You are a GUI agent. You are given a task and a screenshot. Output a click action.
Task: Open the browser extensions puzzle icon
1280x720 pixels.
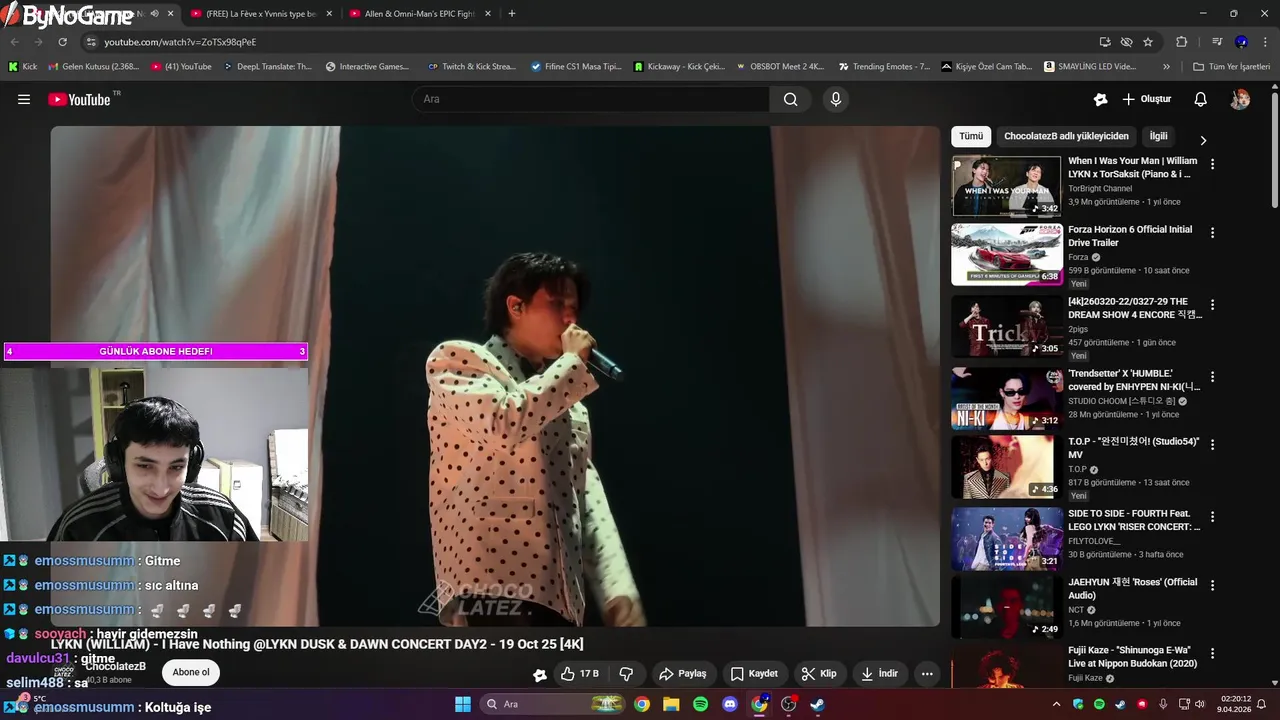tap(1182, 42)
